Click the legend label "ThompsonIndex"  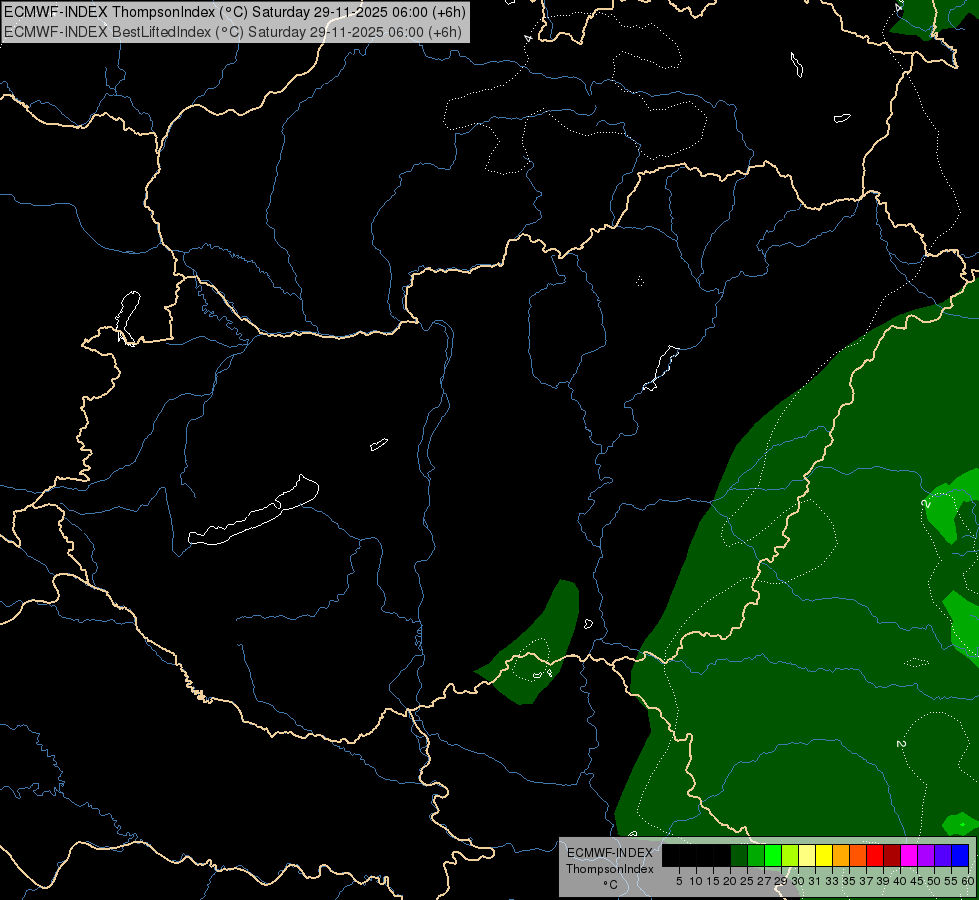[x=610, y=869]
